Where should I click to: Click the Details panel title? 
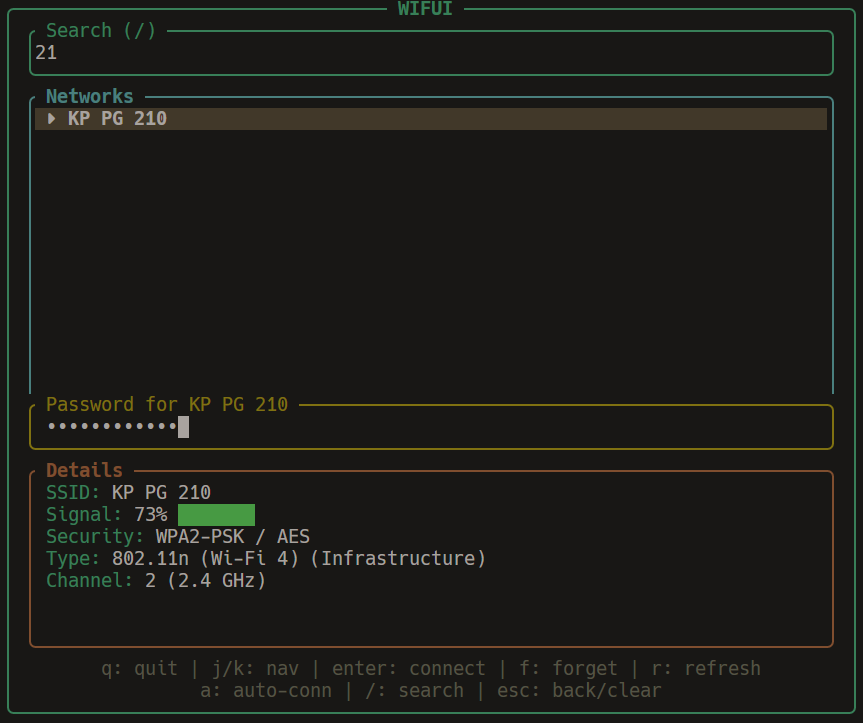tap(84, 470)
